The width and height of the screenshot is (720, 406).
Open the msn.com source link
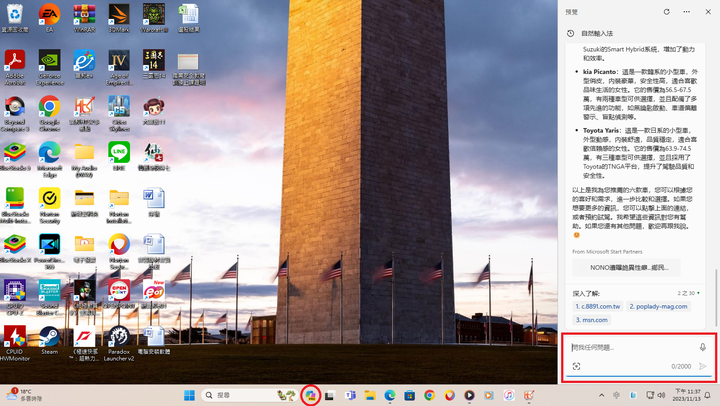click(x=591, y=320)
